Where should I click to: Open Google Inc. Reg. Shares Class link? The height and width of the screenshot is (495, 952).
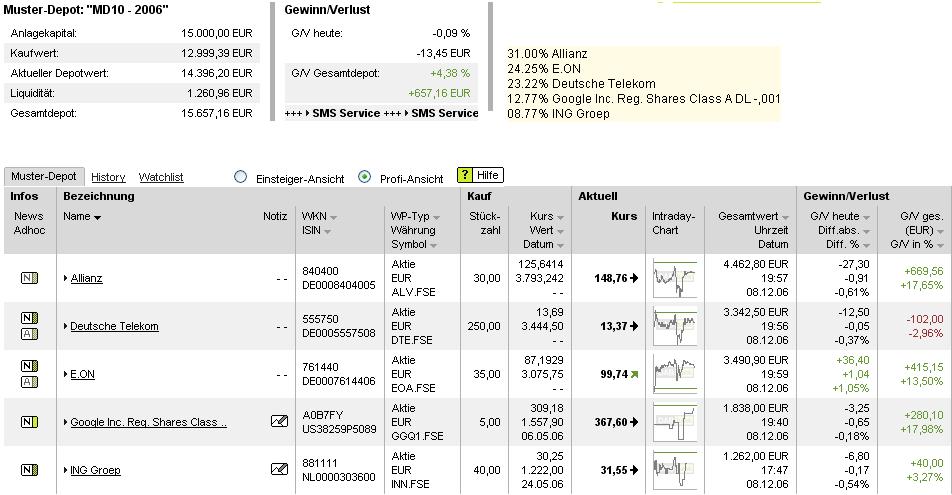(x=148, y=422)
